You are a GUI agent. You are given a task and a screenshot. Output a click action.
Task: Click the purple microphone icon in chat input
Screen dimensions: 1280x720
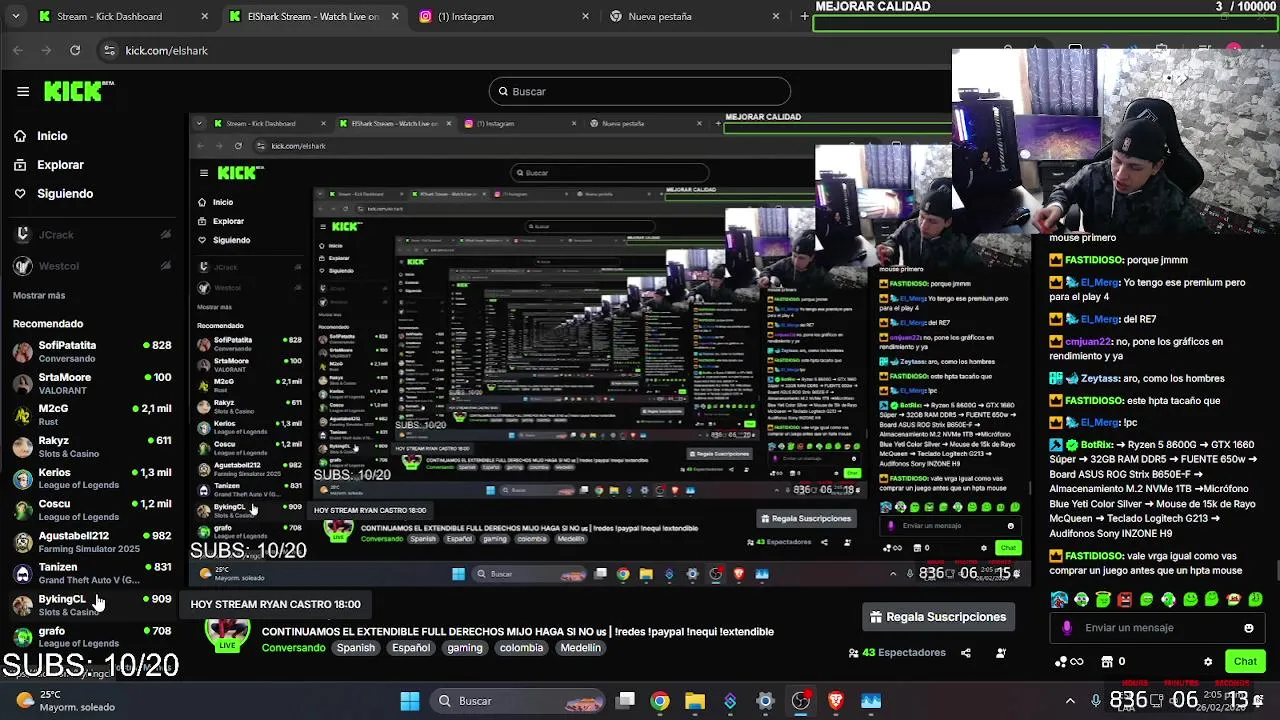[1067, 628]
